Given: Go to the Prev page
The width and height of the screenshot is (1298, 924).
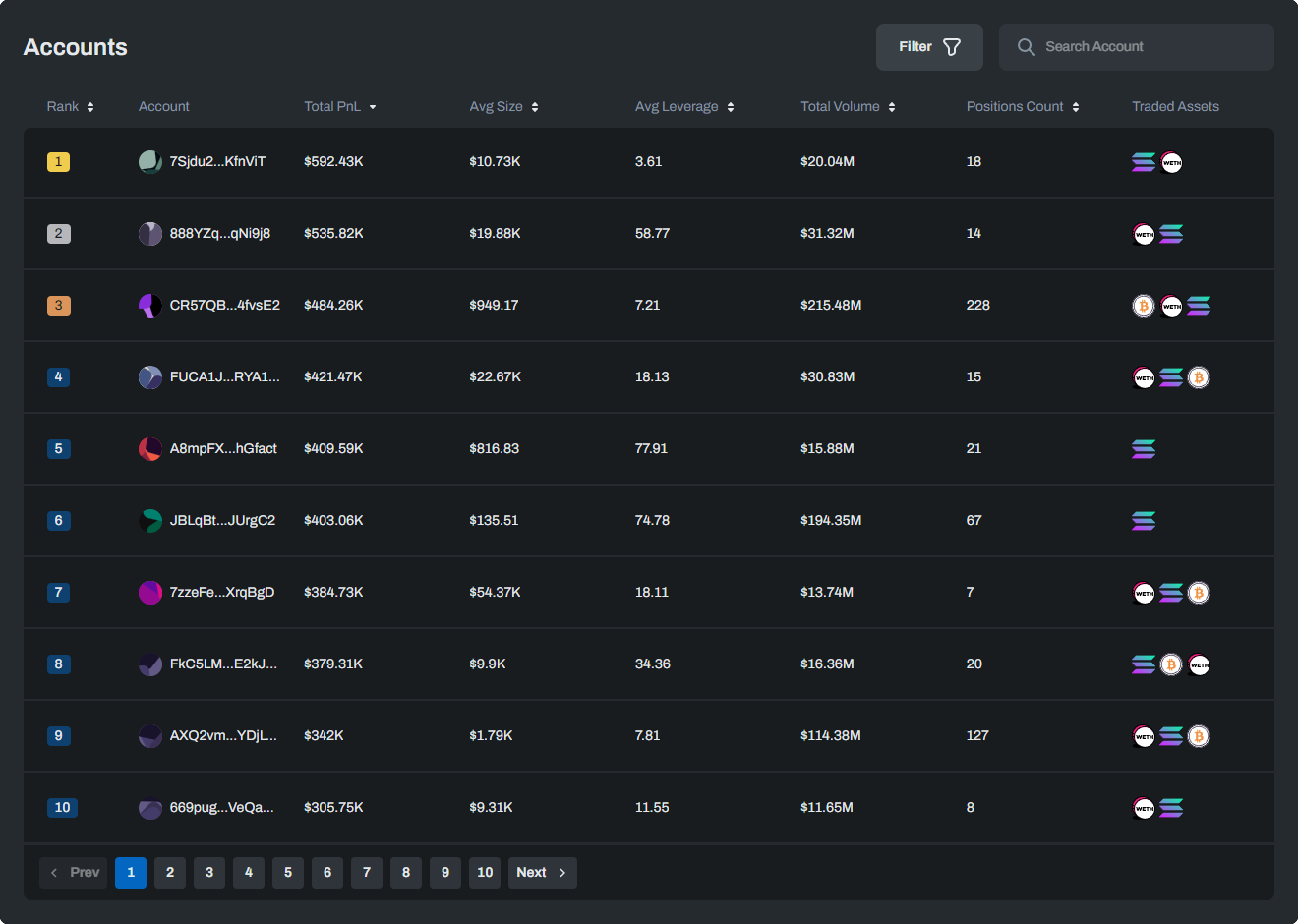Looking at the screenshot, I should click(73, 872).
